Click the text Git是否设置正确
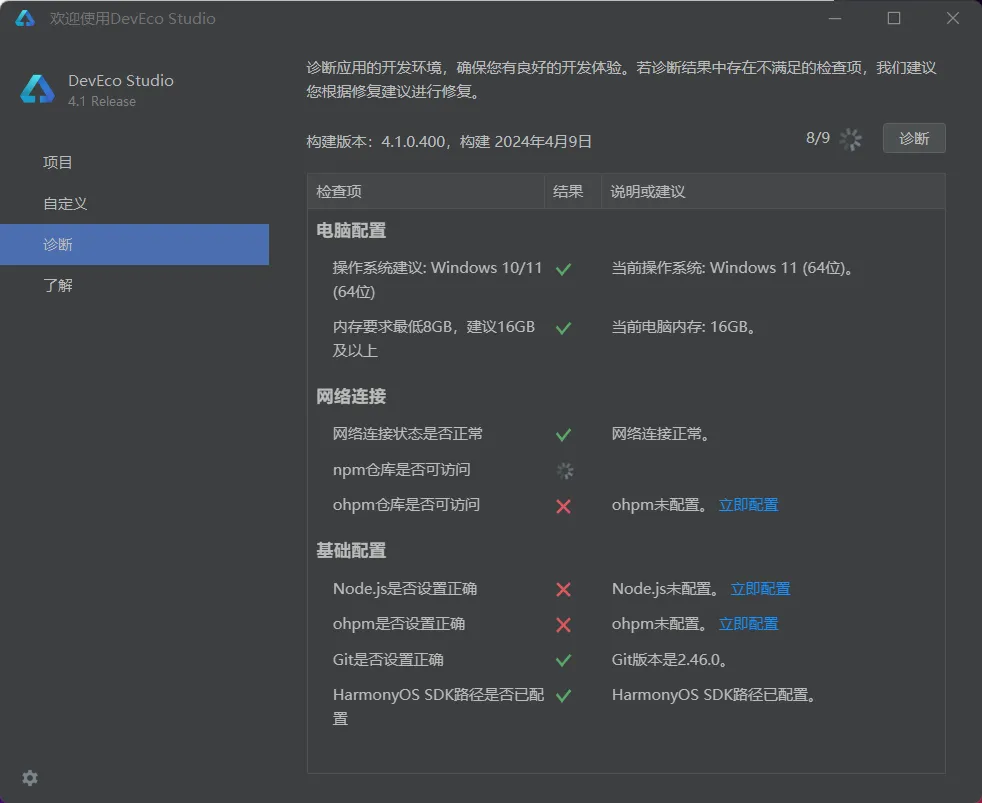Image resolution: width=982 pixels, height=803 pixels. [388, 660]
